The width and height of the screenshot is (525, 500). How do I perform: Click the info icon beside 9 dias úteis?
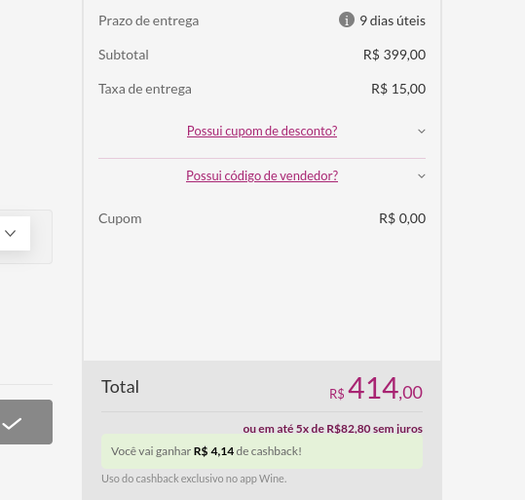[x=347, y=20]
